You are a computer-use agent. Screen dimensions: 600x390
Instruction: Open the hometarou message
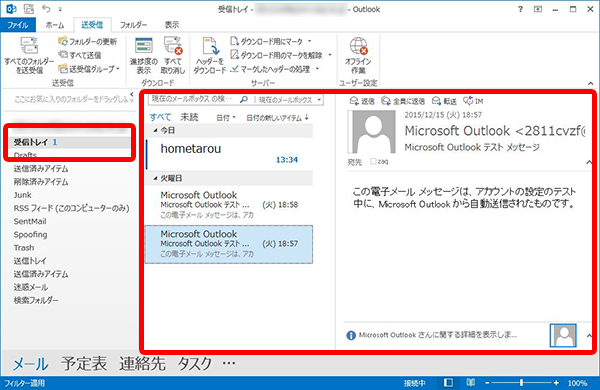click(229, 154)
